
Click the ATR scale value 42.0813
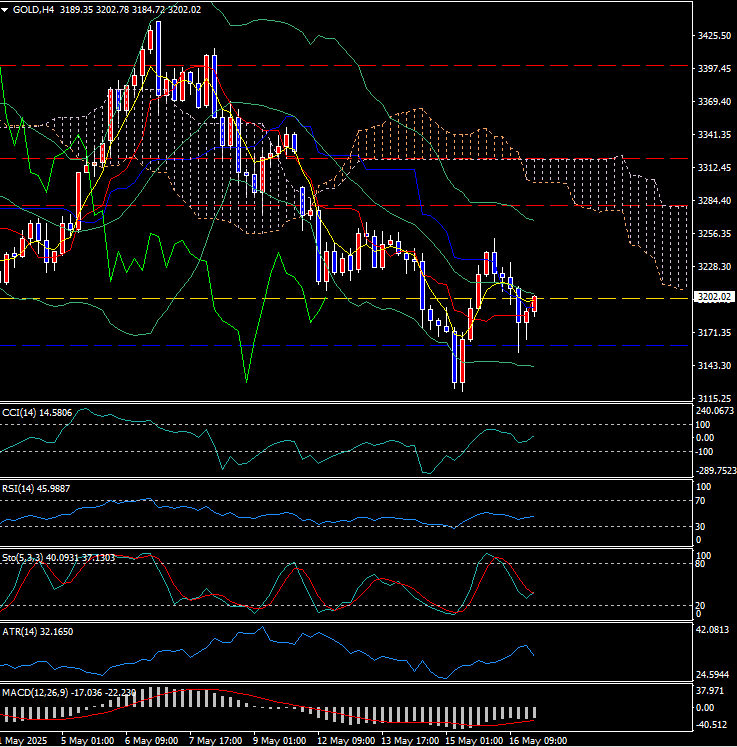tap(712, 630)
